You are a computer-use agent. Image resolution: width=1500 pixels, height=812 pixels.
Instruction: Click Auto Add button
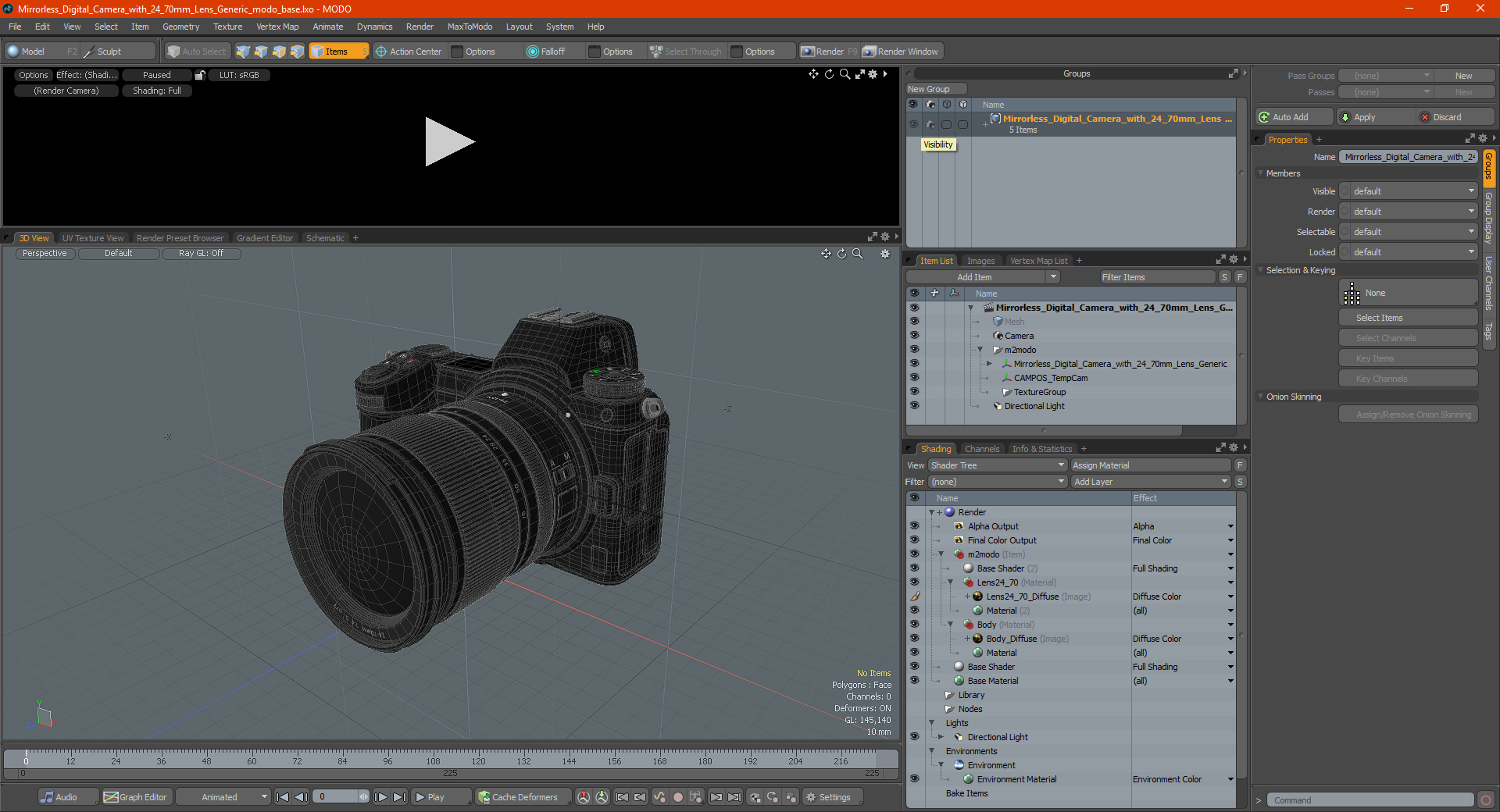click(1295, 117)
